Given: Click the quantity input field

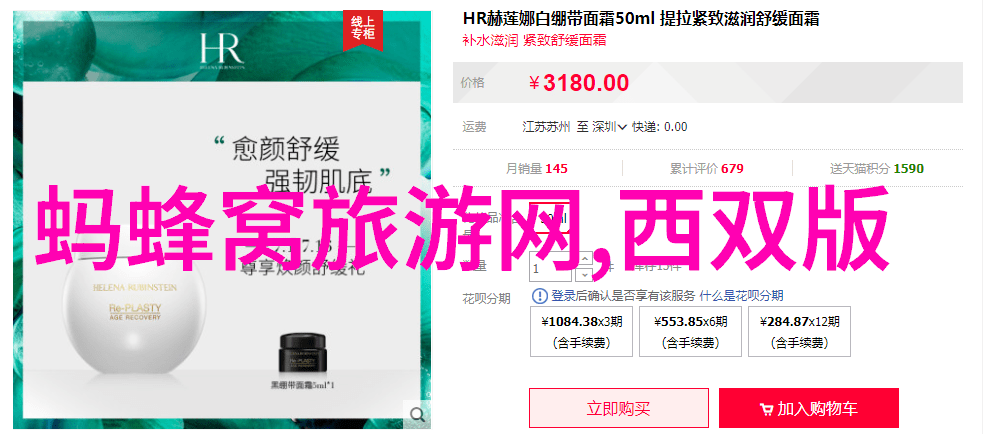Looking at the screenshot, I should 551,267.
